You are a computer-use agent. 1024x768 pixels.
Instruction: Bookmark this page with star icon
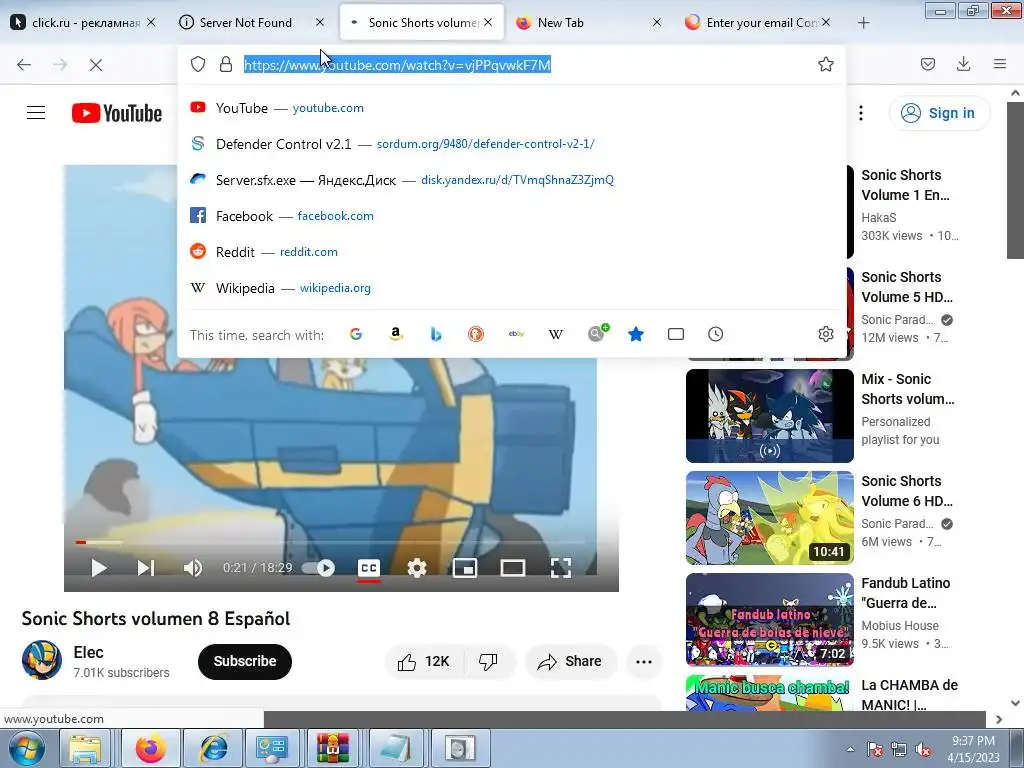pyautogui.click(x=825, y=64)
